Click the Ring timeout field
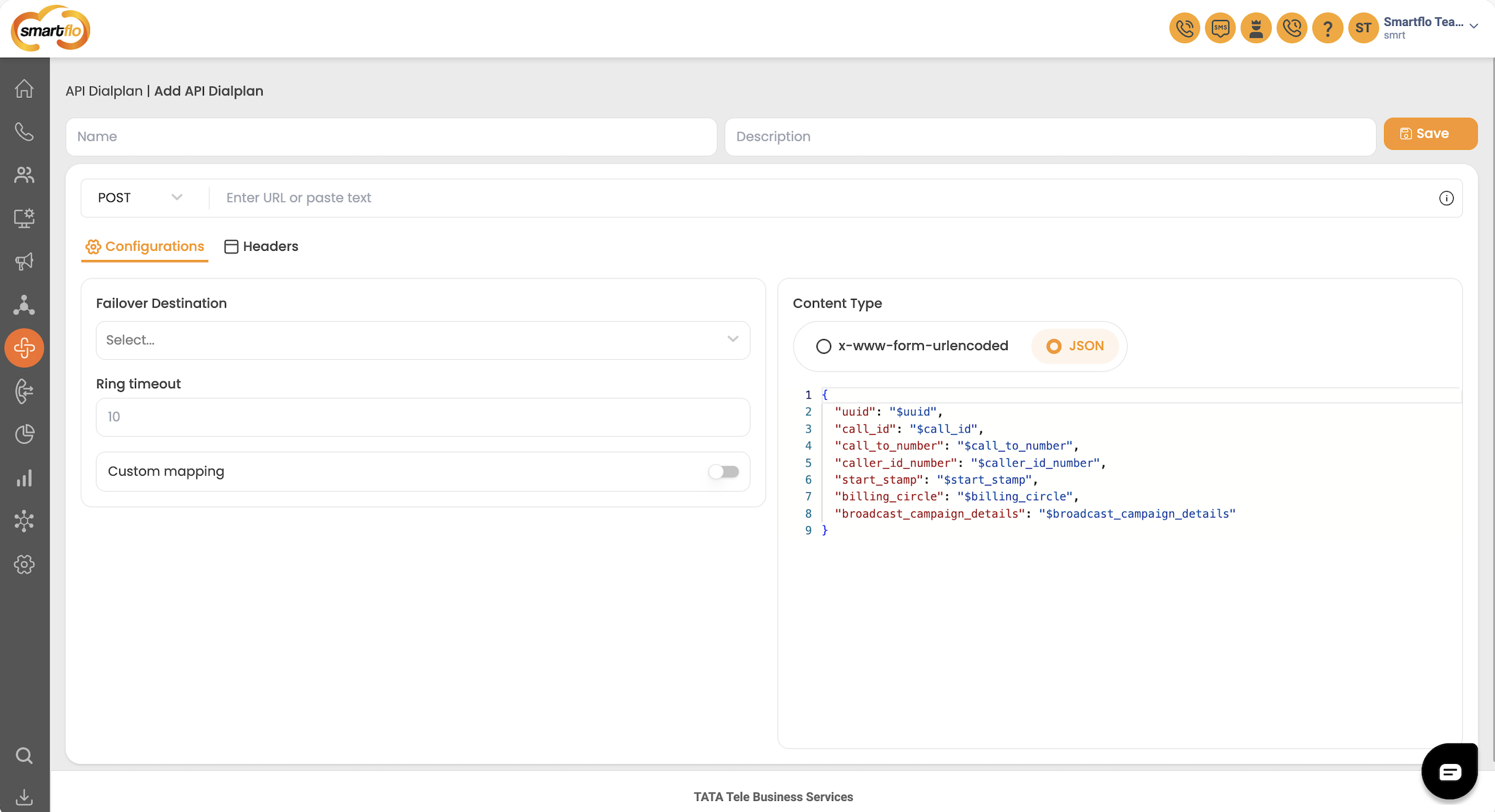Screen dimensions: 1495x812 pyautogui.click(x=423, y=417)
